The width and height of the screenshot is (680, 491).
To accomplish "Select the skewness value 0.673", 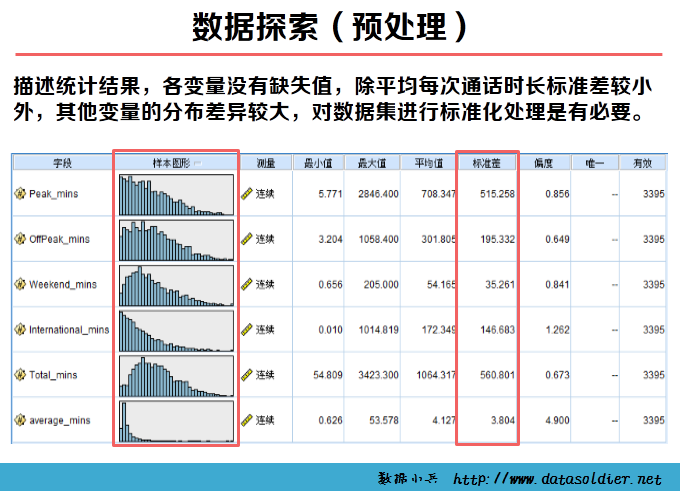I will [x=557, y=375].
